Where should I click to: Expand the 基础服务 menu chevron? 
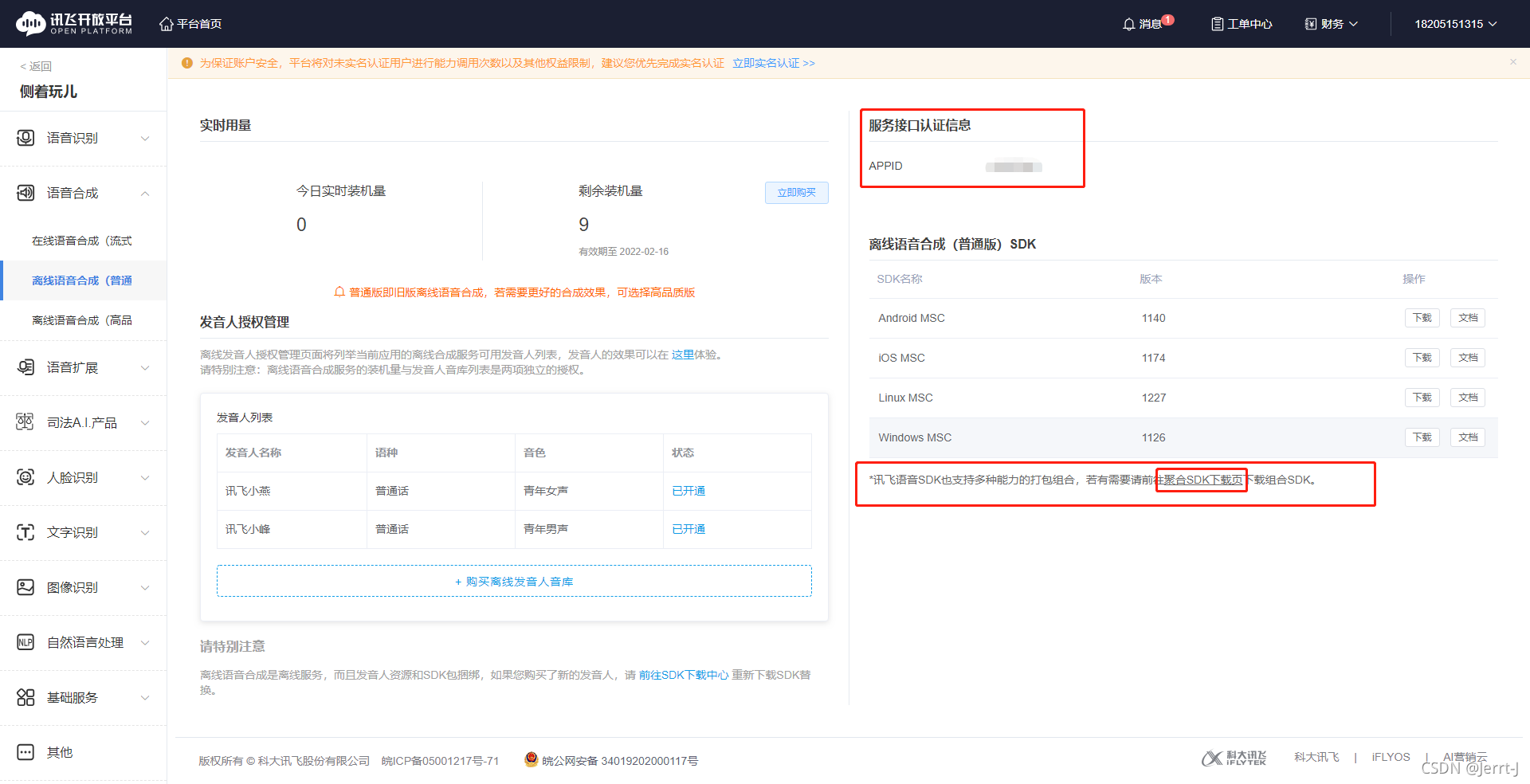(x=145, y=698)
